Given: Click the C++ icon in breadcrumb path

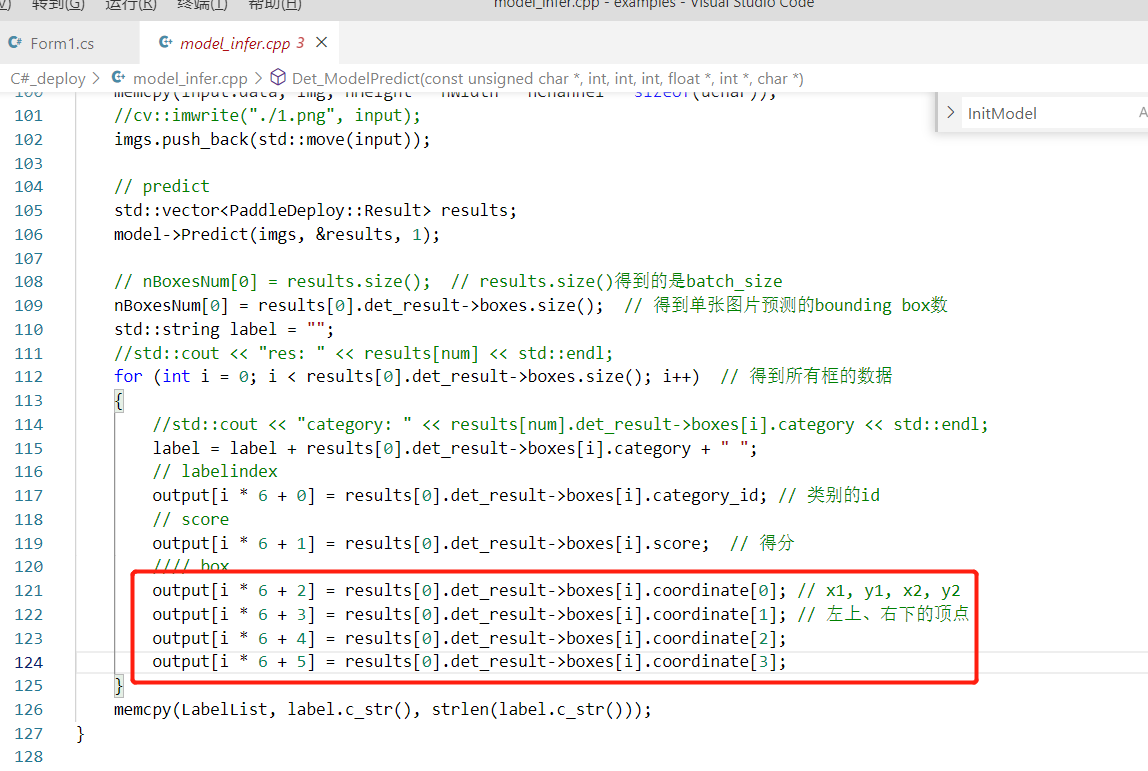Looking at the screenshot, I should [x=119, y=77].
